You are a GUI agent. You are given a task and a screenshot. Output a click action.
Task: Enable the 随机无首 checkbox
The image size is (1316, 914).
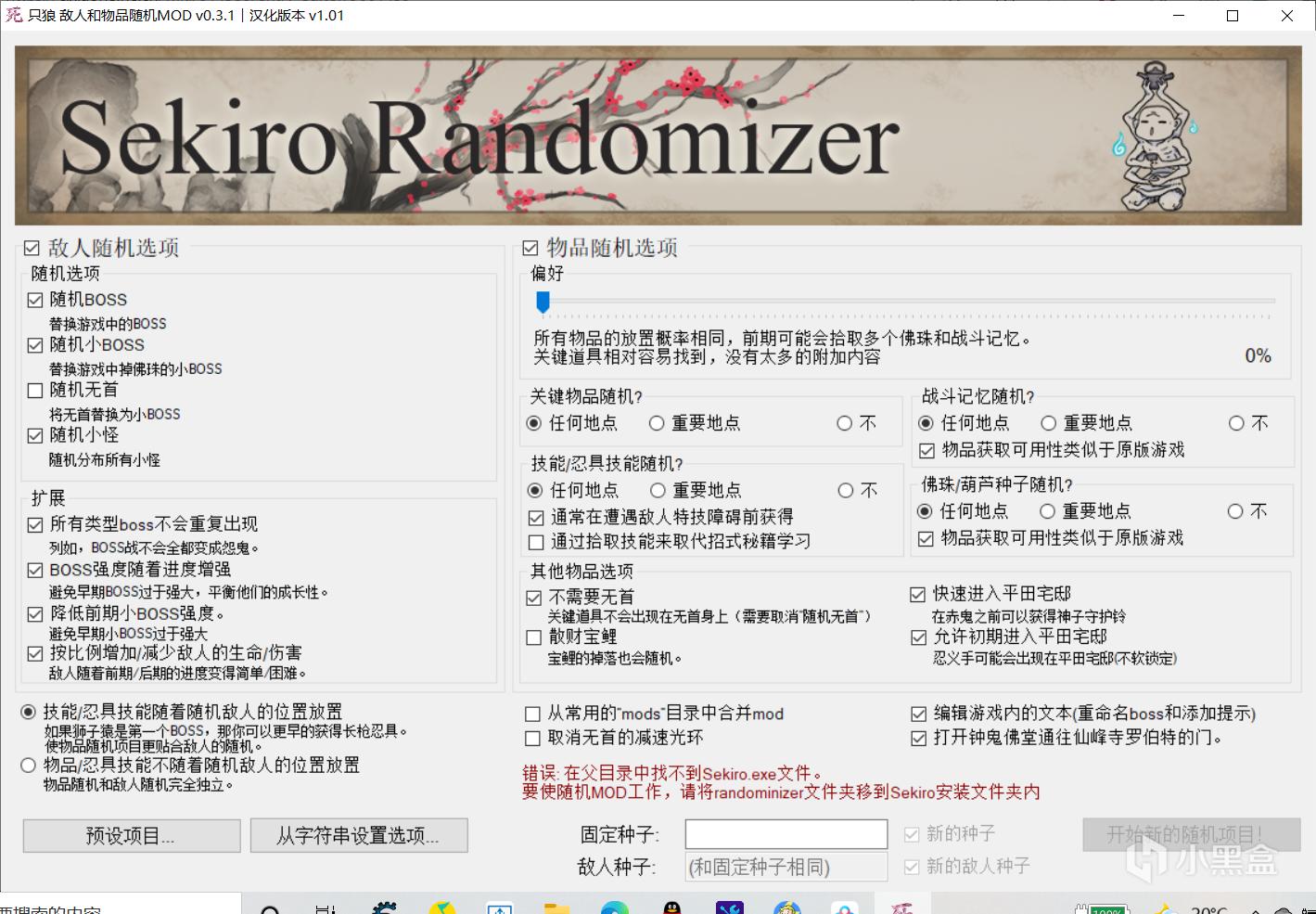pyautogui.click(x=36, y=391)
